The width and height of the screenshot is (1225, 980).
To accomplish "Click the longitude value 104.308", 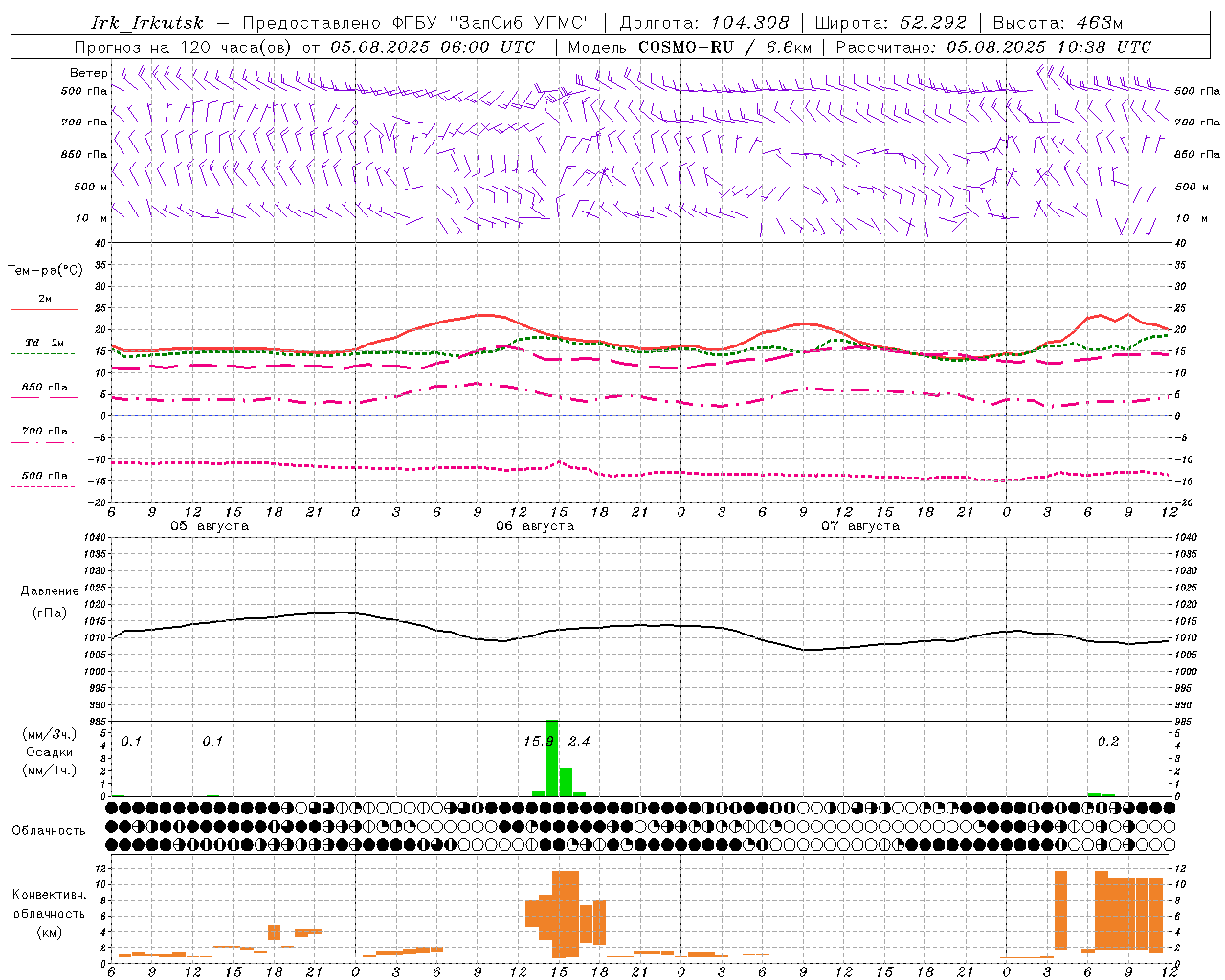I will (x=750, y=23).
